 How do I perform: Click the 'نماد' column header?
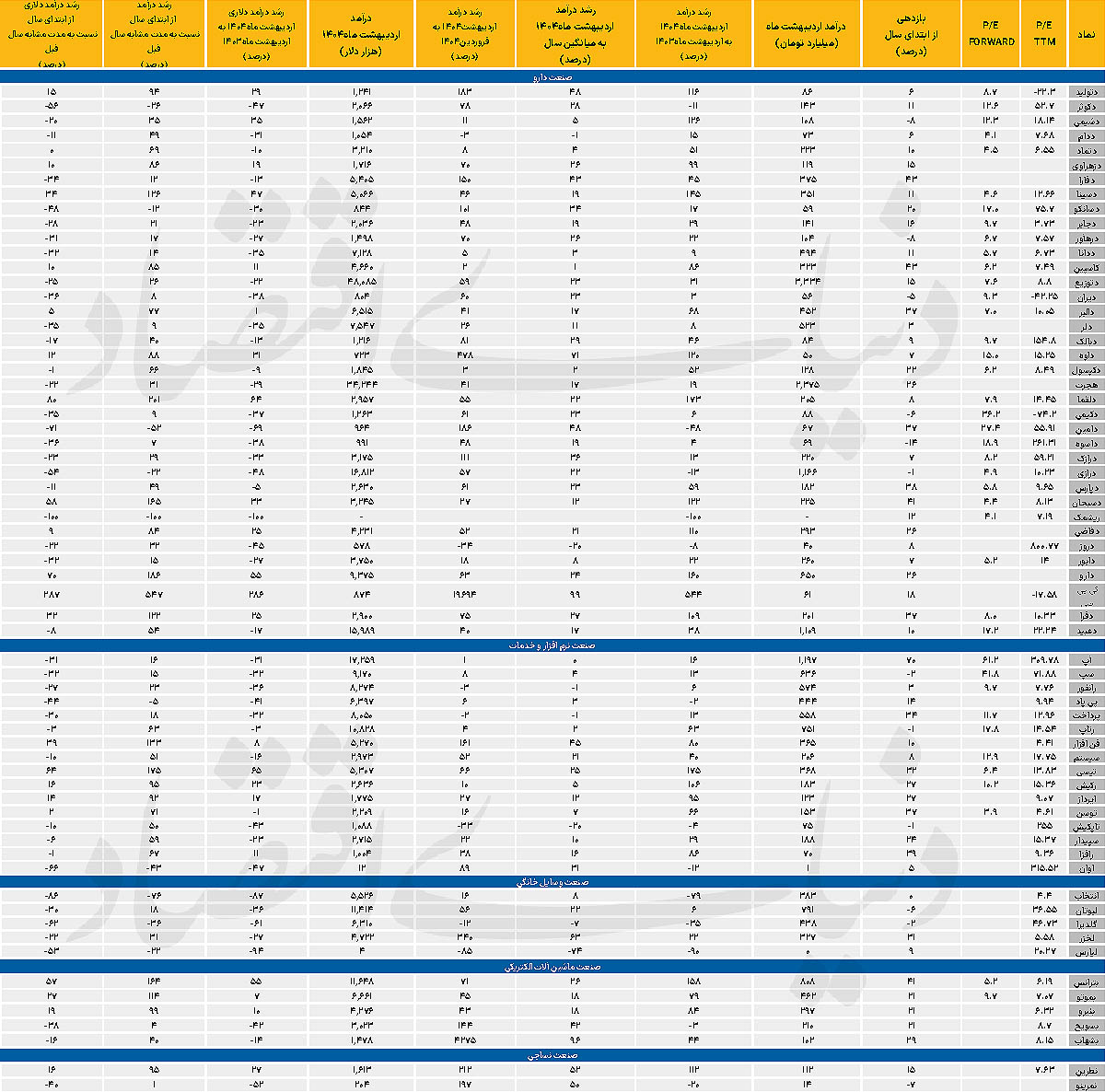coord(1086,34)
